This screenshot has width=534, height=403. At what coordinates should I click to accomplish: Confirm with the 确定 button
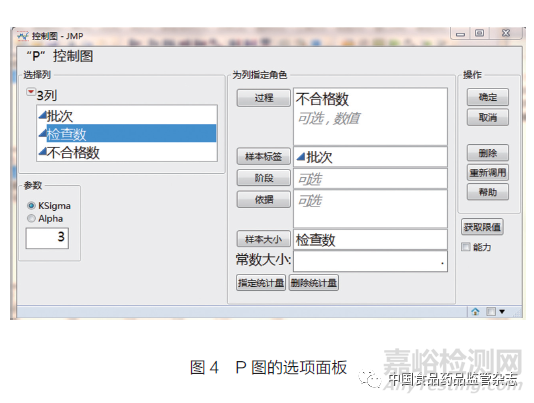488,97
